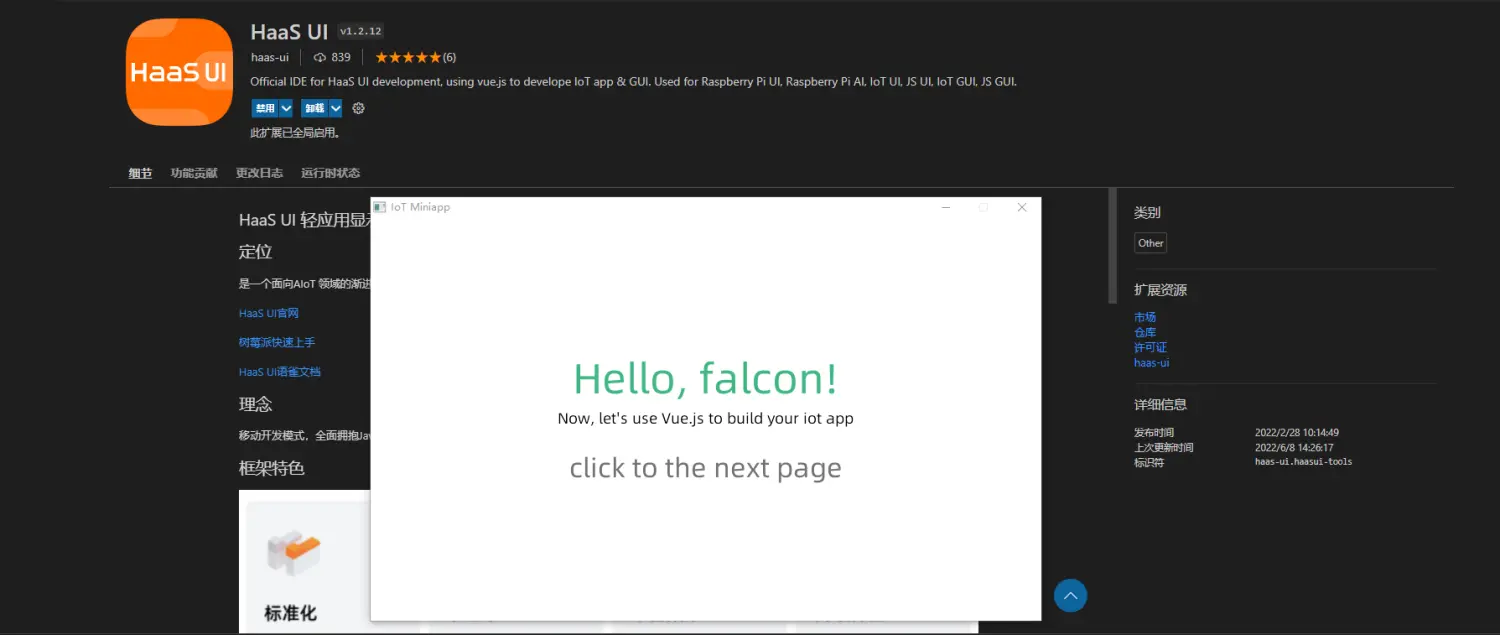
Task: Click the 理念 heading
Action: (x=255, y=404)
